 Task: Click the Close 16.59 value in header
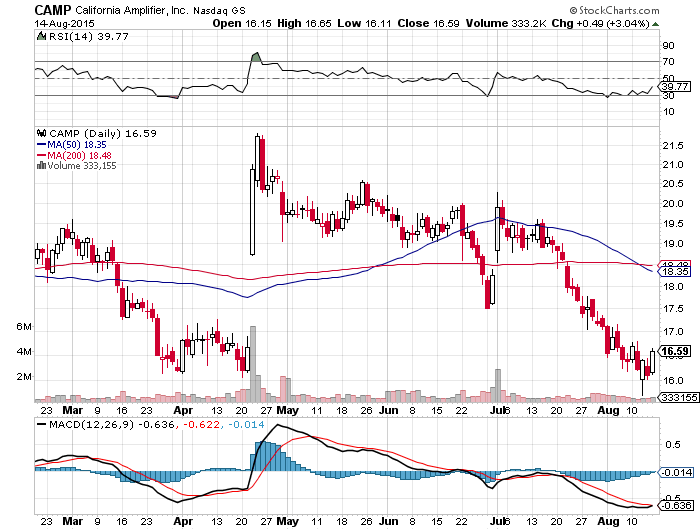[428, 23]
